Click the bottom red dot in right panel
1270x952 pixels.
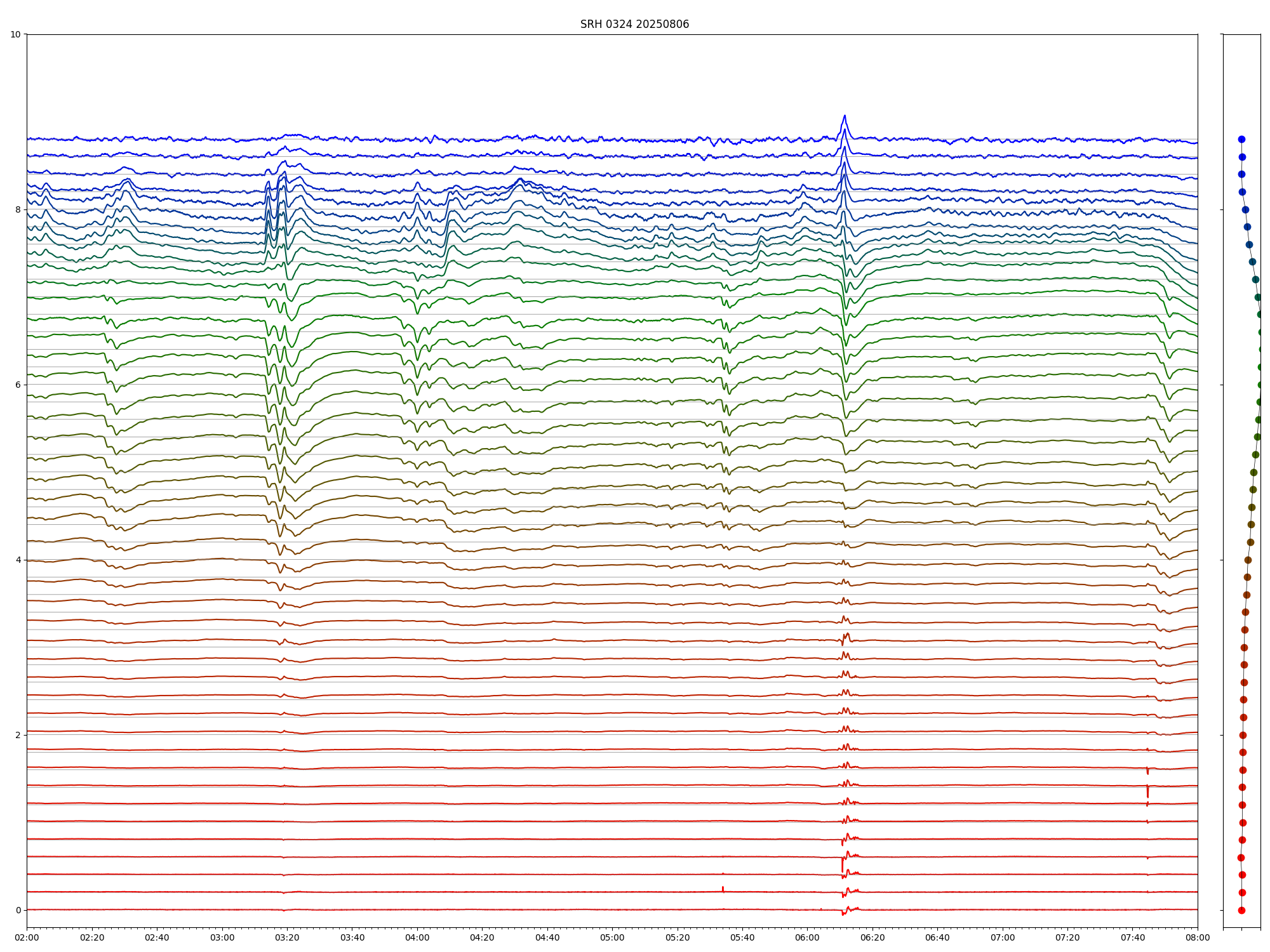[1241, 910]
